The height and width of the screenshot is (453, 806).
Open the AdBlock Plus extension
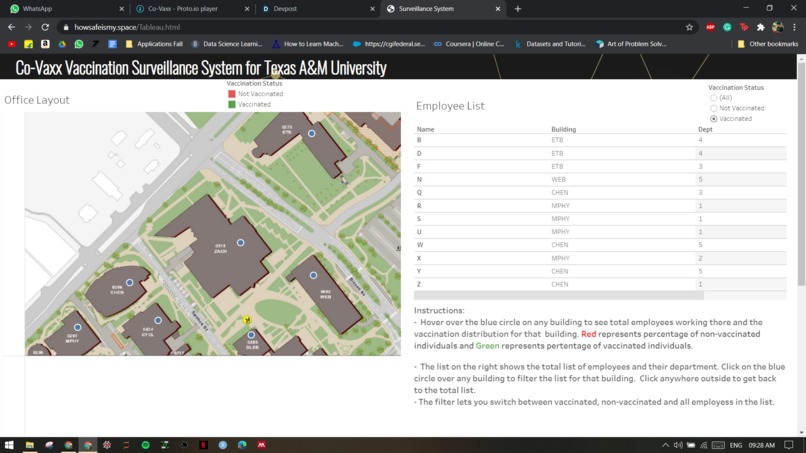[710, 27]
